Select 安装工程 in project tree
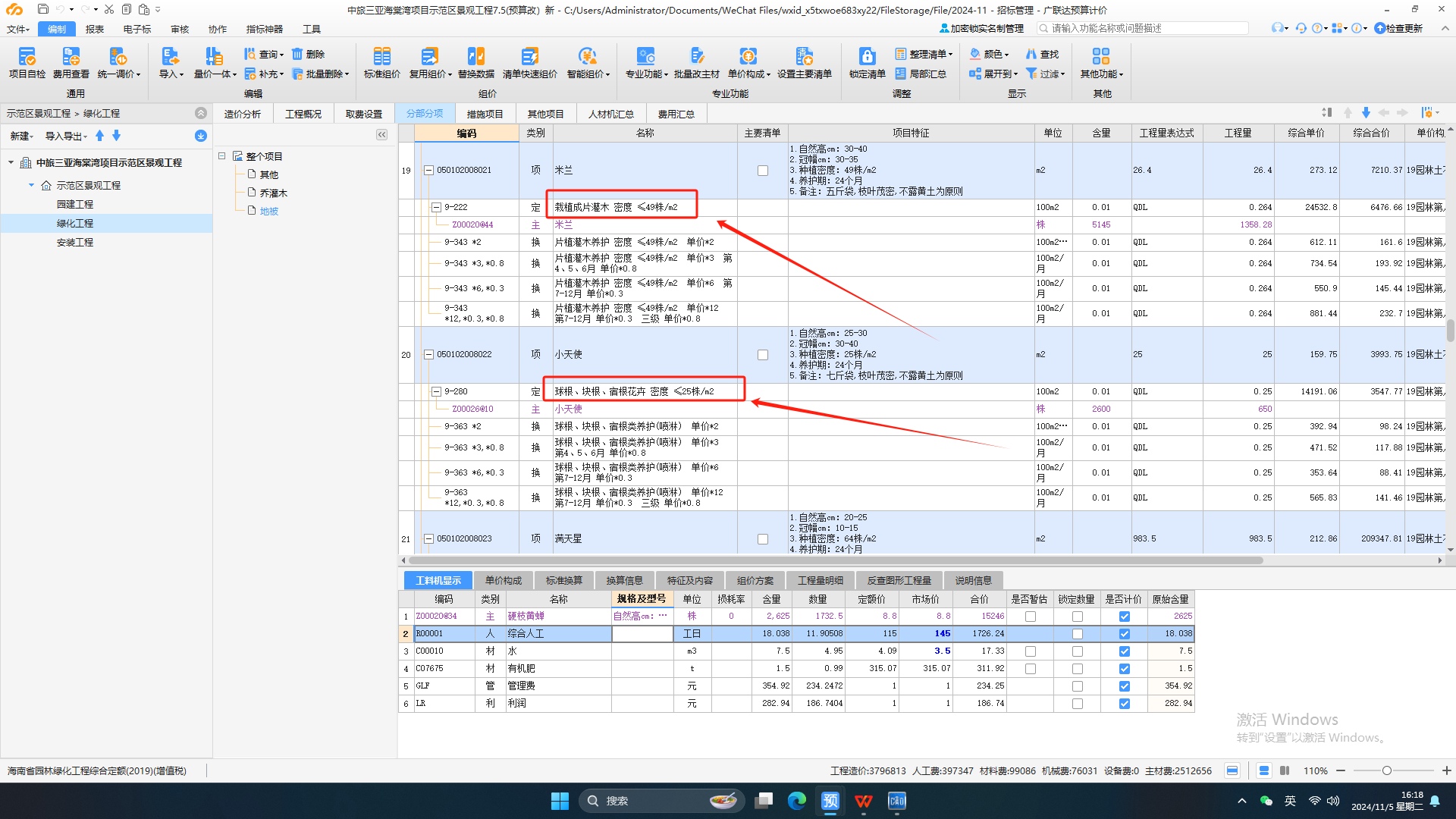Viewport: 1456px width, 819px height. point(75,243)
